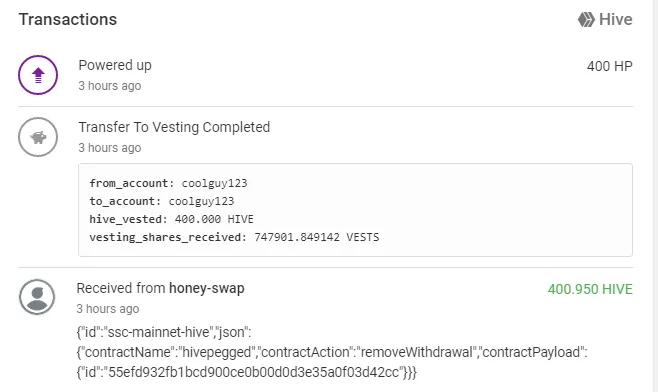Click the piggy bank vesting icon
Screen dimensions: 658x392
(x=38, y=137)
